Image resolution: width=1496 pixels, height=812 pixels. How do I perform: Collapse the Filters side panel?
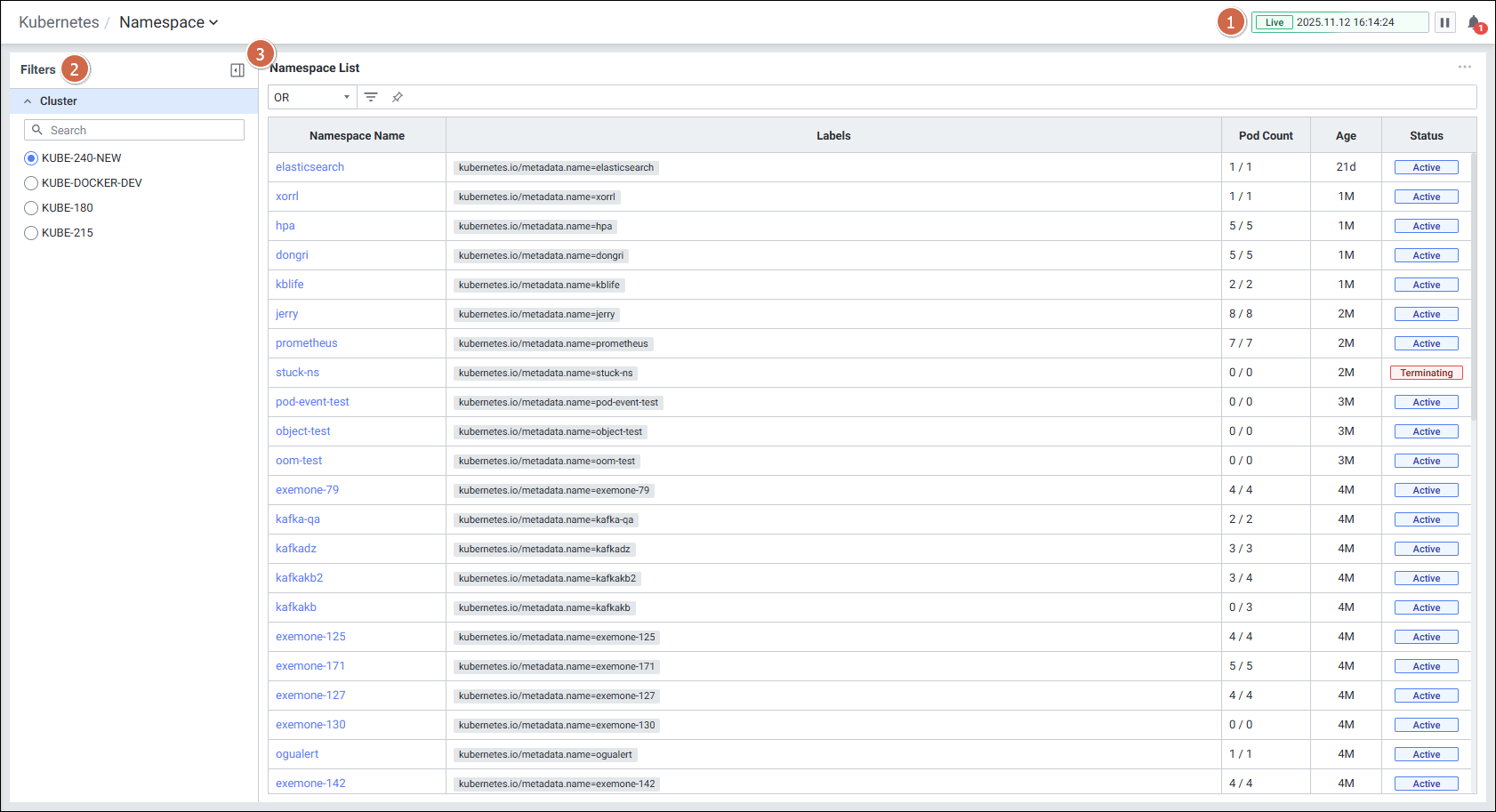[x=237, y=70]
